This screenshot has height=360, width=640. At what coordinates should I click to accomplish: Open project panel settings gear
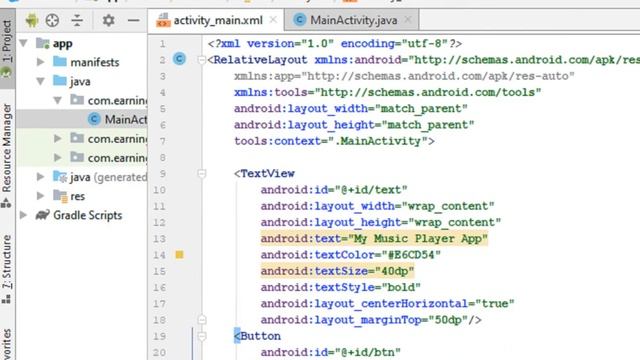pyautogui.click(x=108, y=20)
